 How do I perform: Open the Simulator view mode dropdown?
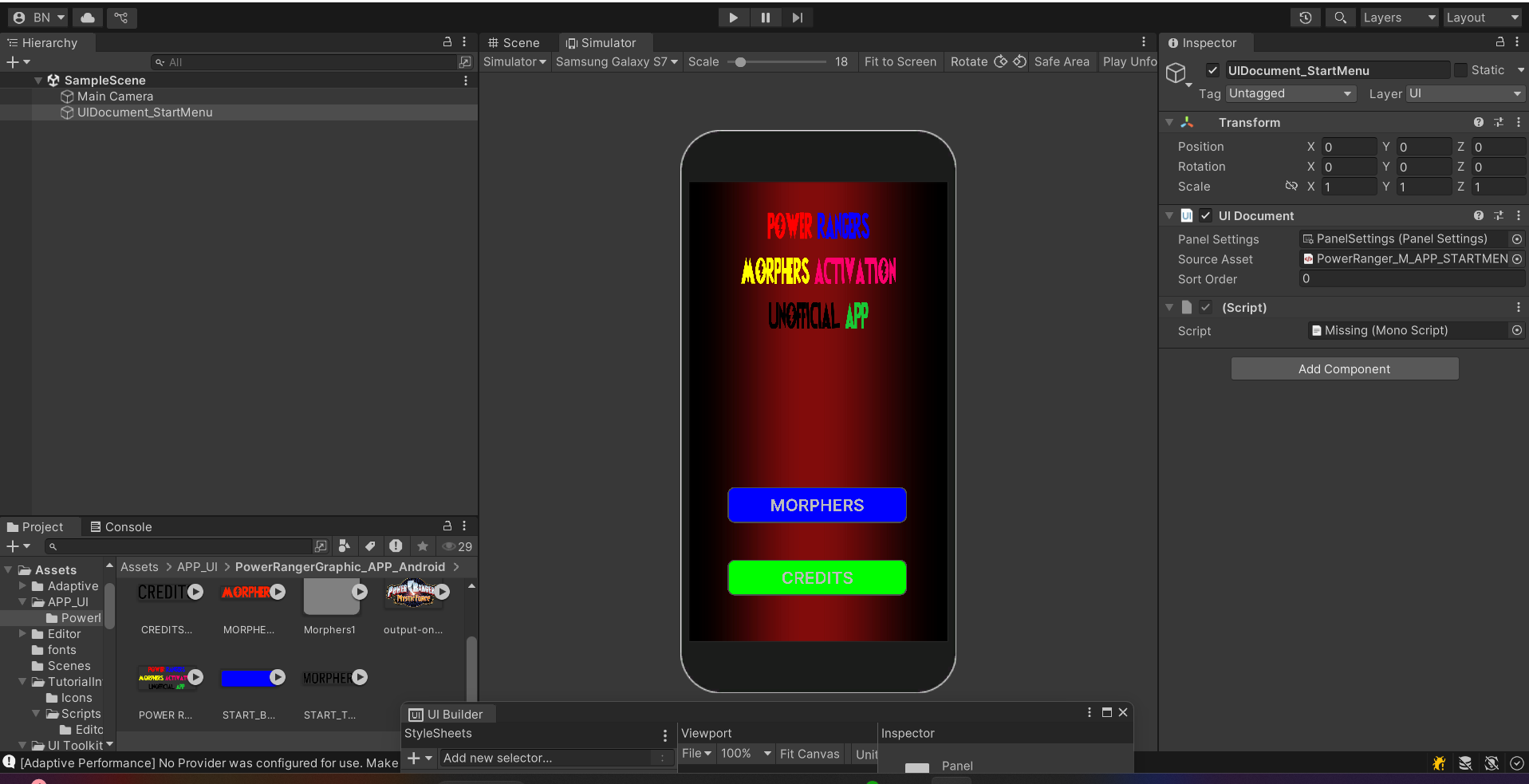[x=514, y=61]
